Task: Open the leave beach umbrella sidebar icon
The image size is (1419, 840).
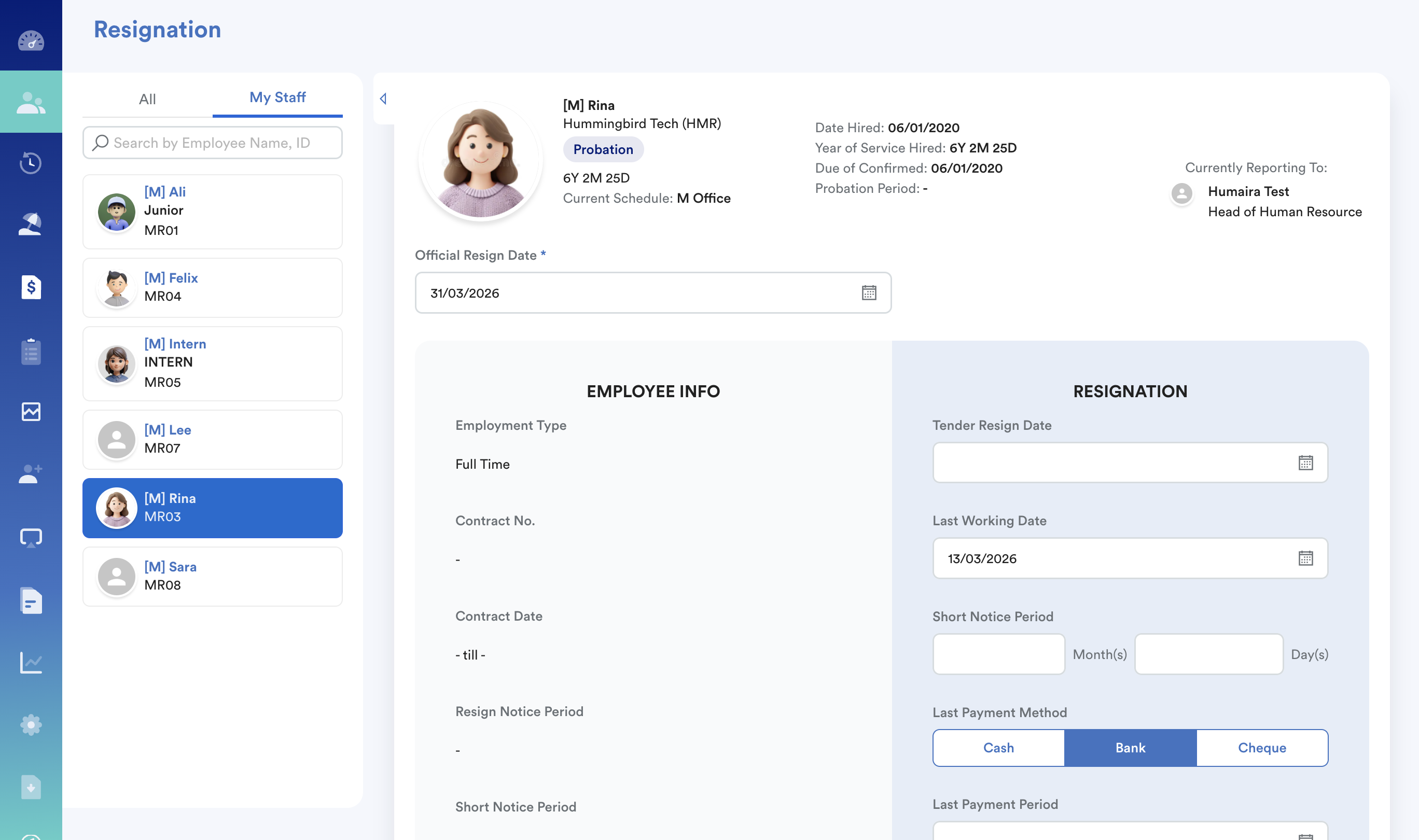Action: tap(31, 224)
